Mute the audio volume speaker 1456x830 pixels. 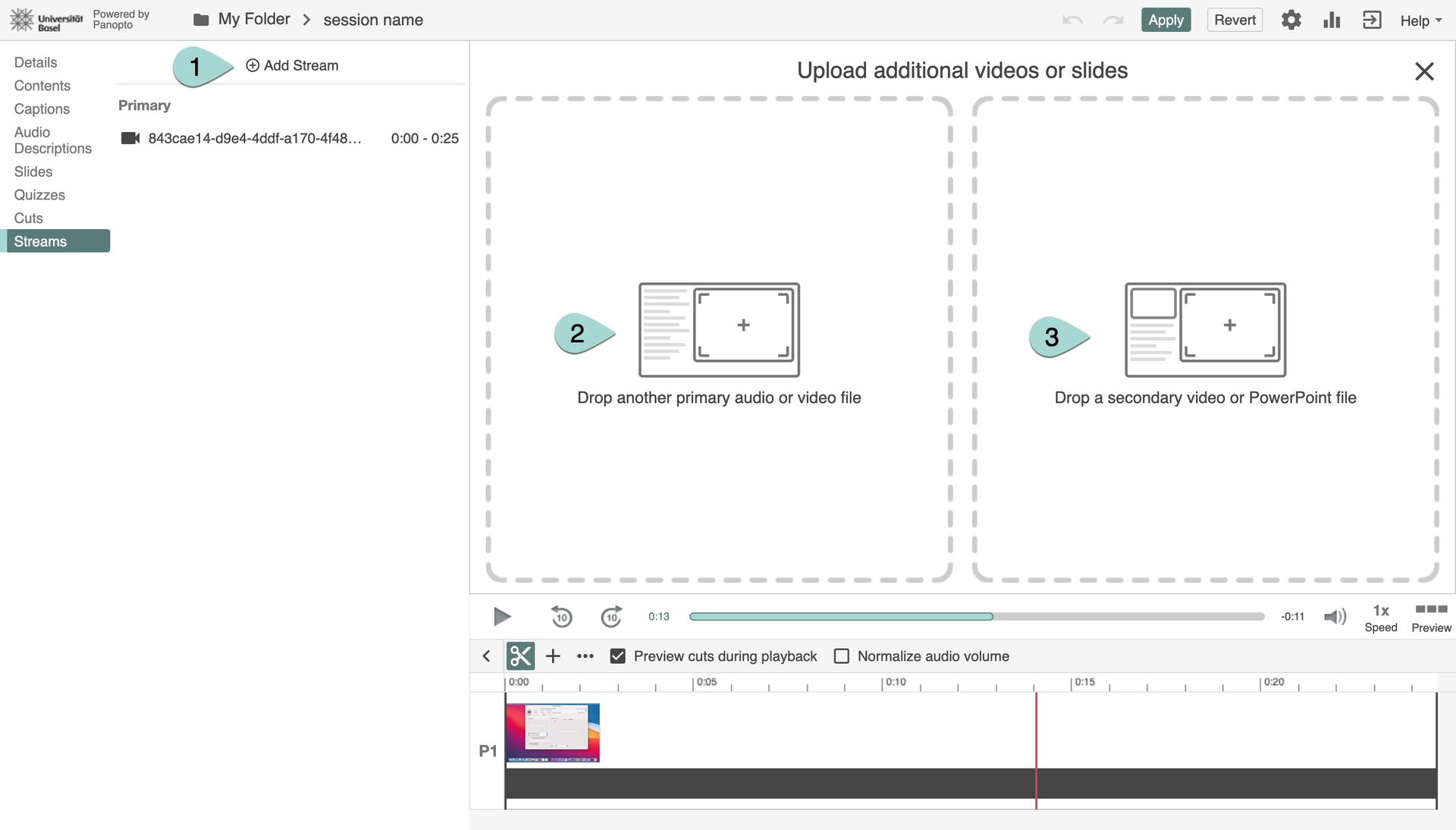[x=1335, y=617]
